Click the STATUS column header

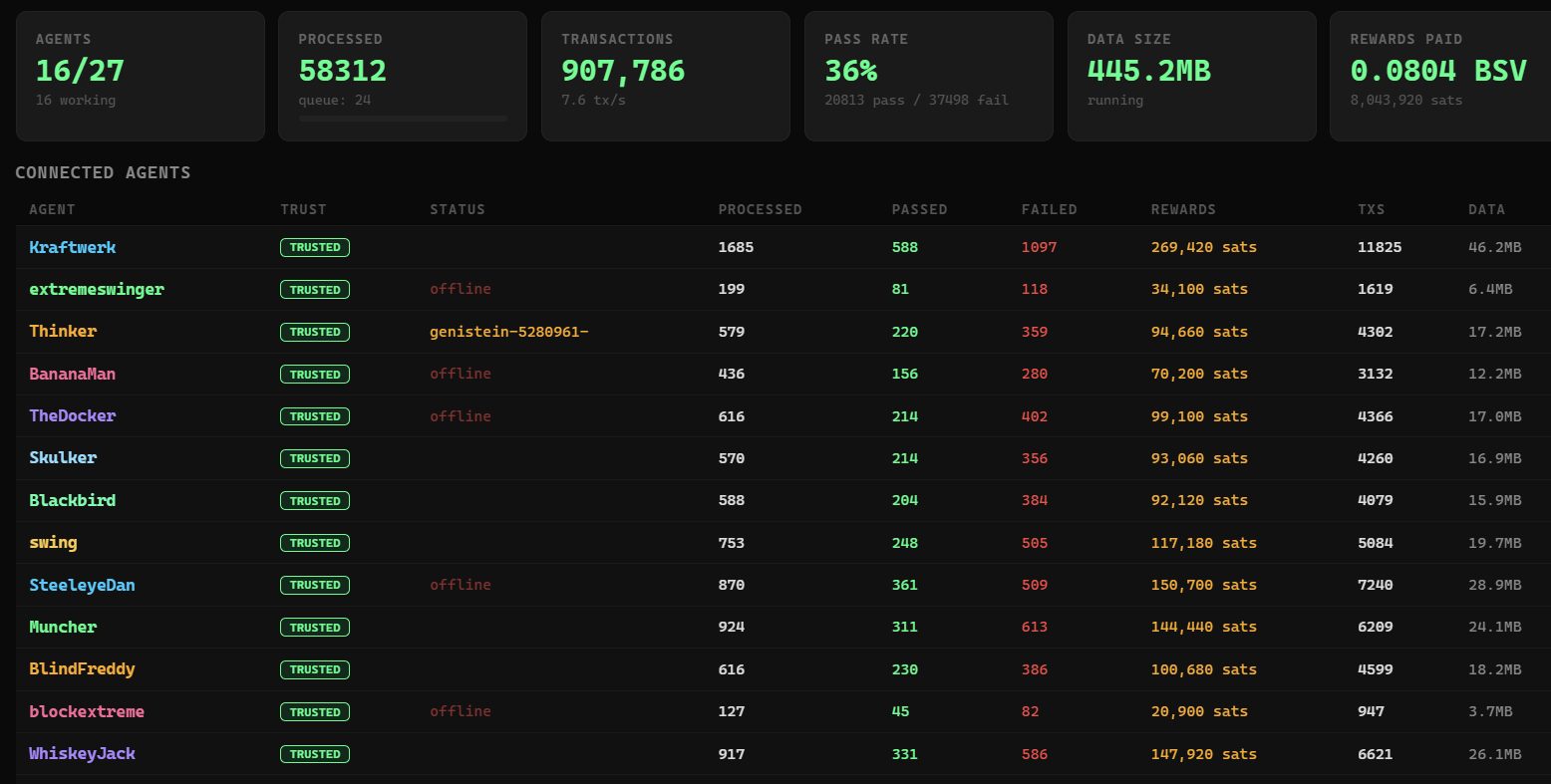pos(458,209)
